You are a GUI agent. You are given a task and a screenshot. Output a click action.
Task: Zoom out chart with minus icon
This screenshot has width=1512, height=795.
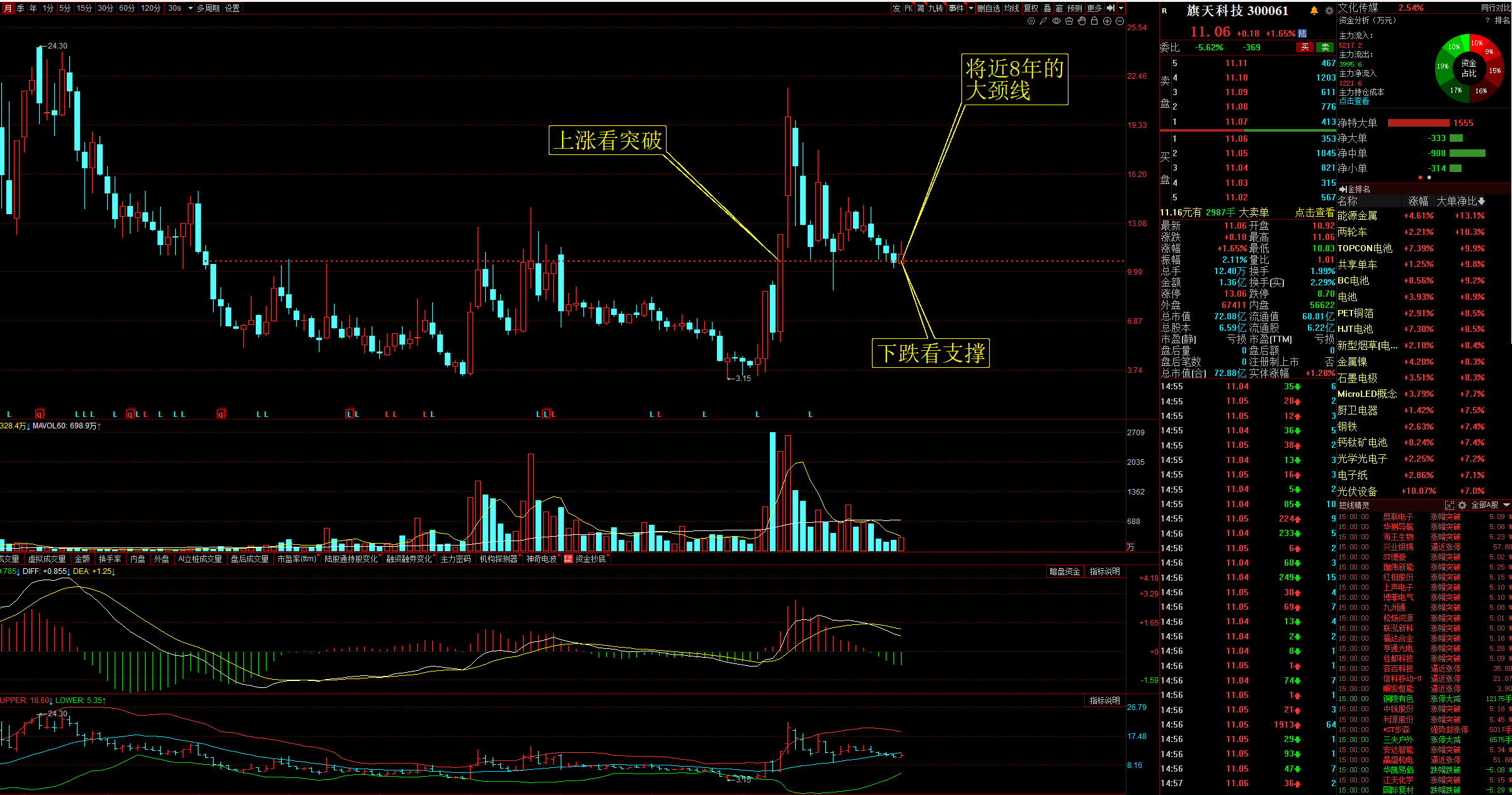point(1120,21)
